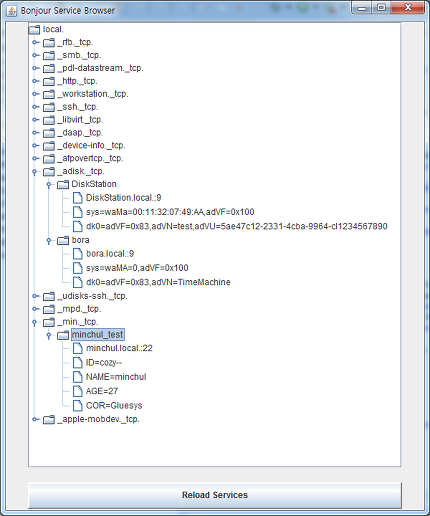Click the Java icon in title bar
430x516 pixels.
pyautogui.click(x=11, y=11)
